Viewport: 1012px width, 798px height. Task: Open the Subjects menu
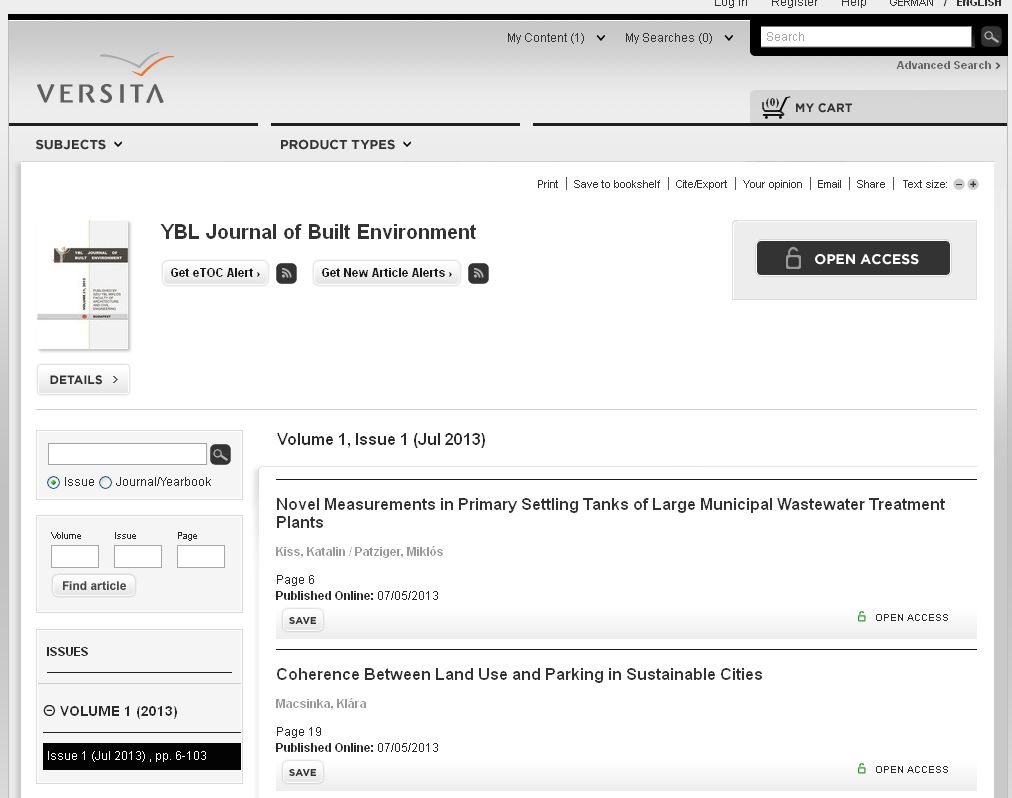(x=79, y=145)
